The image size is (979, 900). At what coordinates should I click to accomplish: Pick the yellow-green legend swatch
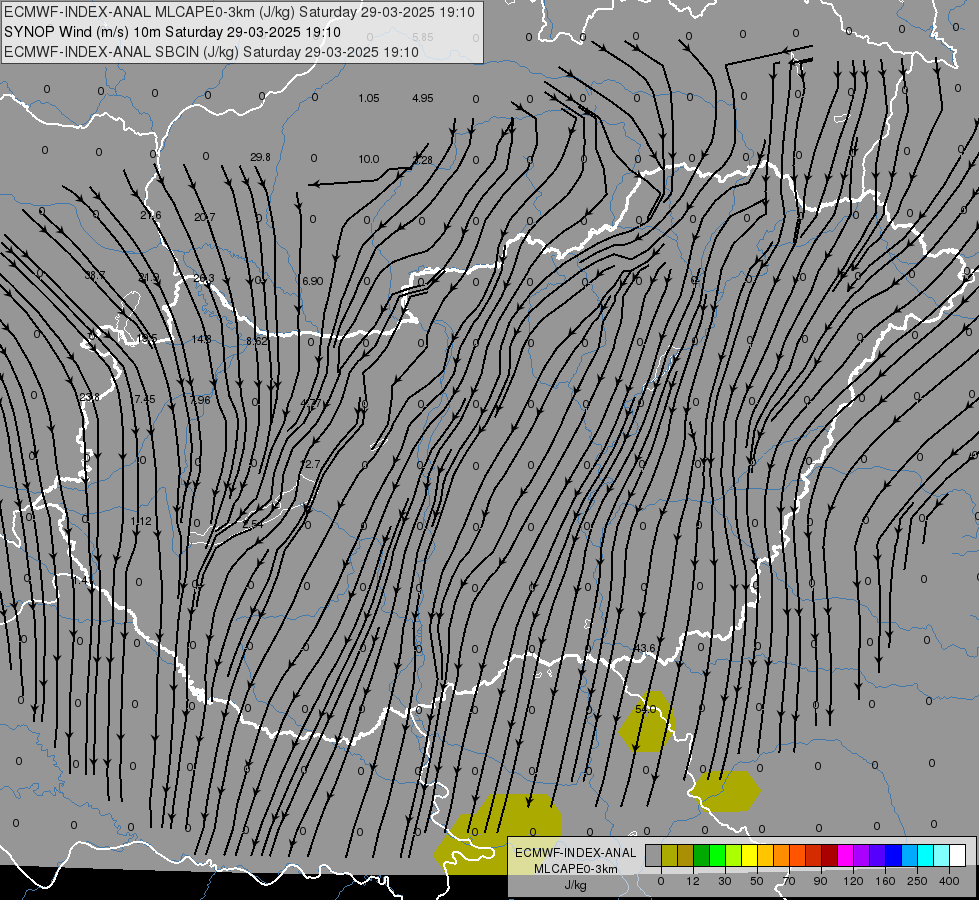point(734,855)
